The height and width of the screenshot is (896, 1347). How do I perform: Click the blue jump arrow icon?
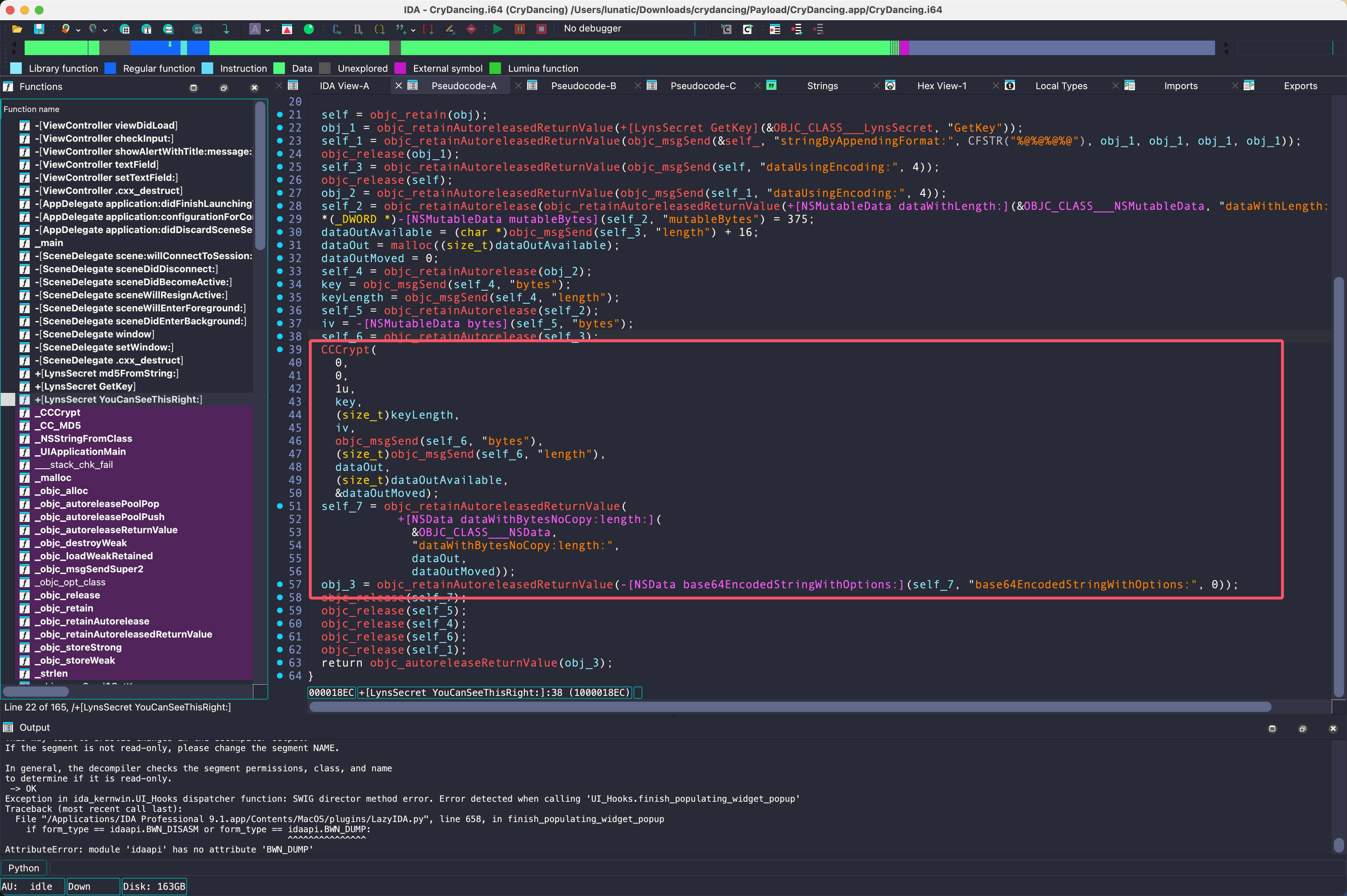point(226,29)
